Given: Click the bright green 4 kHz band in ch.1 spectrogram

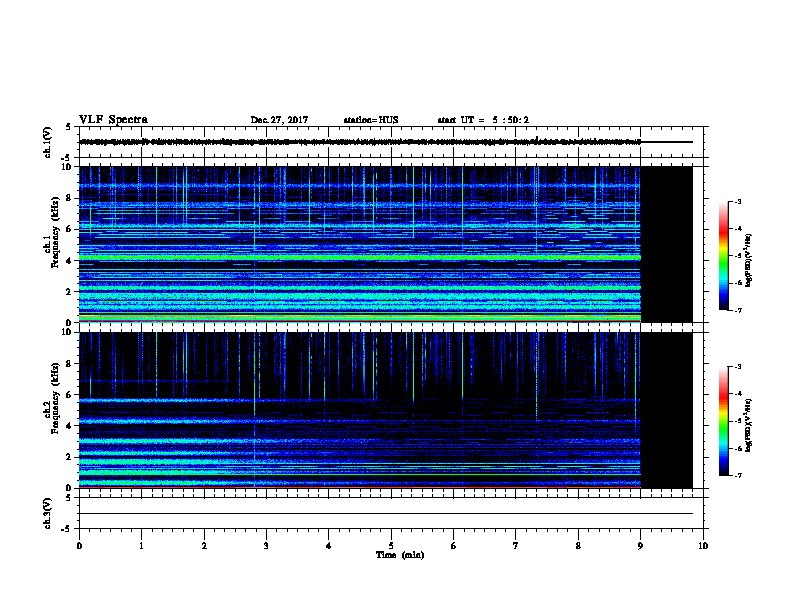Looking at the screenshot, I should (x=360, y=258).
